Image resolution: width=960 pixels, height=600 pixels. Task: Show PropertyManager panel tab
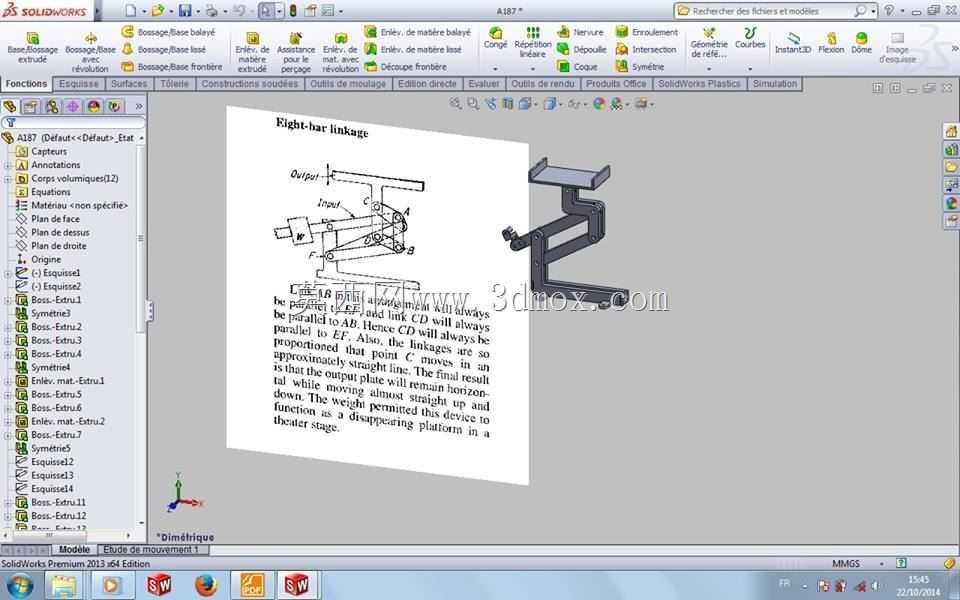[30, 107]
